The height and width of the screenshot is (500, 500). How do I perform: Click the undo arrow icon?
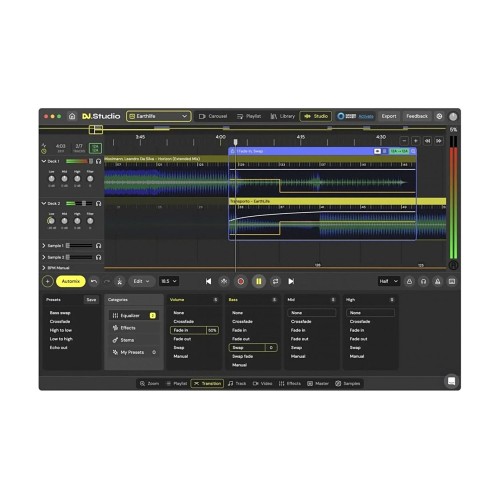[x=94, y=281]
